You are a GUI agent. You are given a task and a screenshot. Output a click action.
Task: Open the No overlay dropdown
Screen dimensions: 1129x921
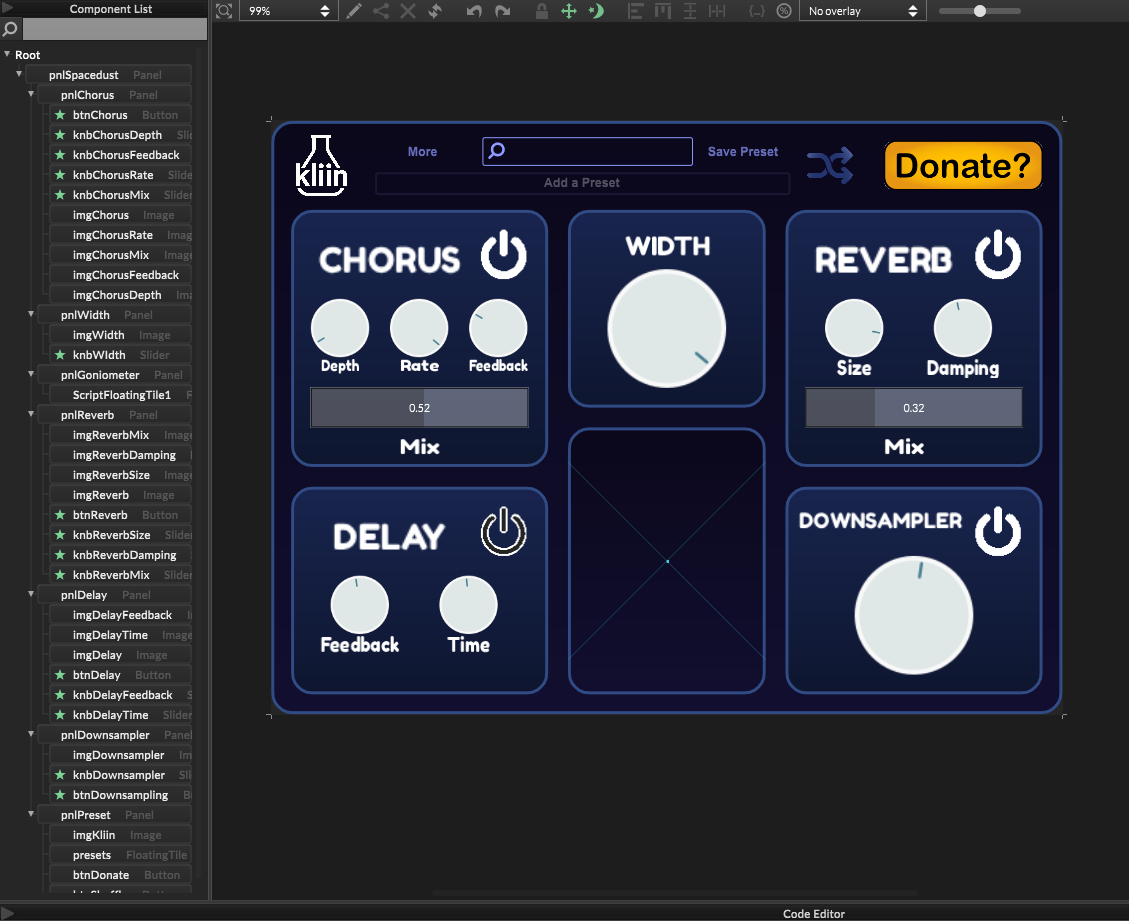click(x=862, y=11)
